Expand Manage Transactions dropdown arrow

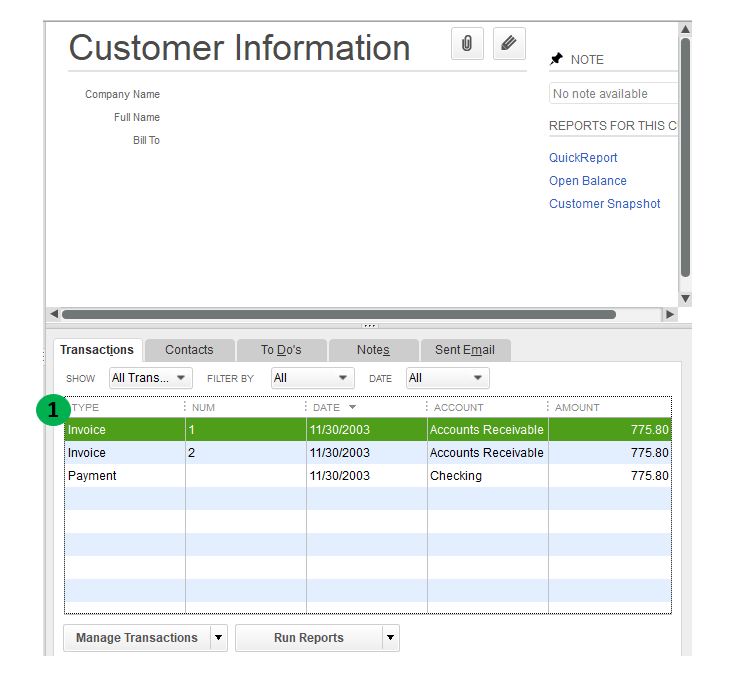pyautogui.click(x=219, y=637)
